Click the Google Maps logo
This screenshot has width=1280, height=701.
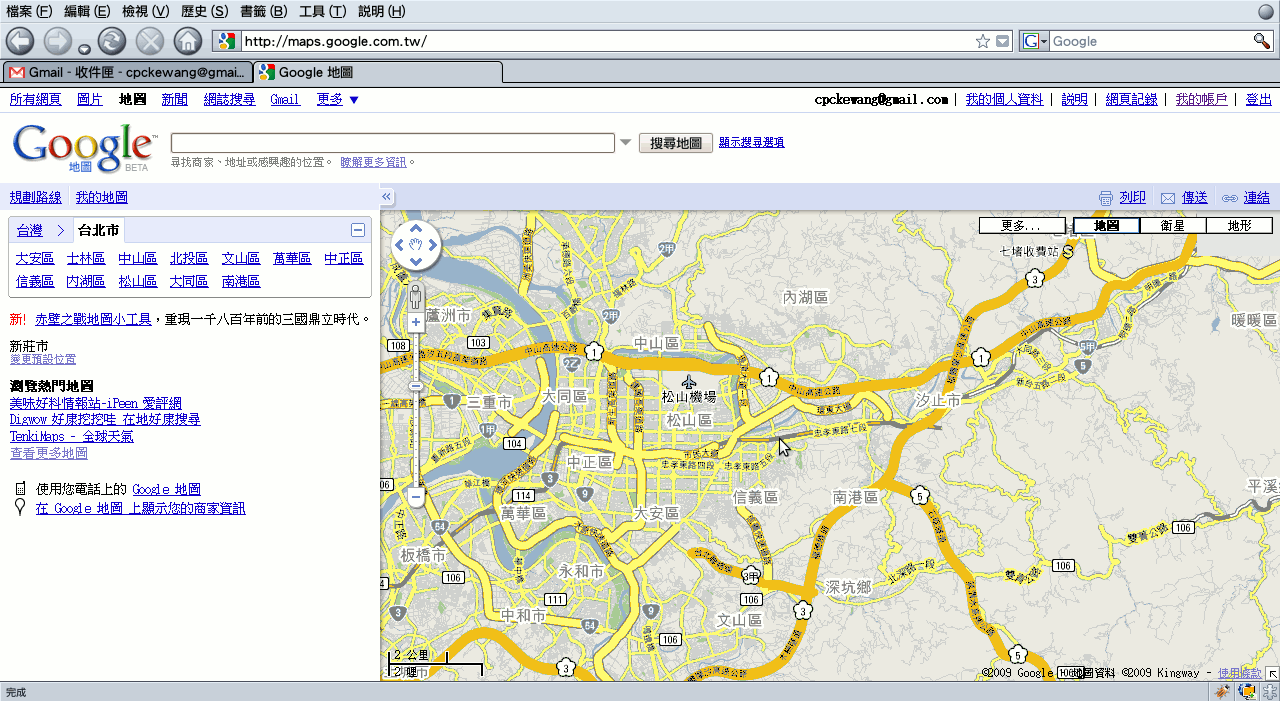(x=84, y=147)
